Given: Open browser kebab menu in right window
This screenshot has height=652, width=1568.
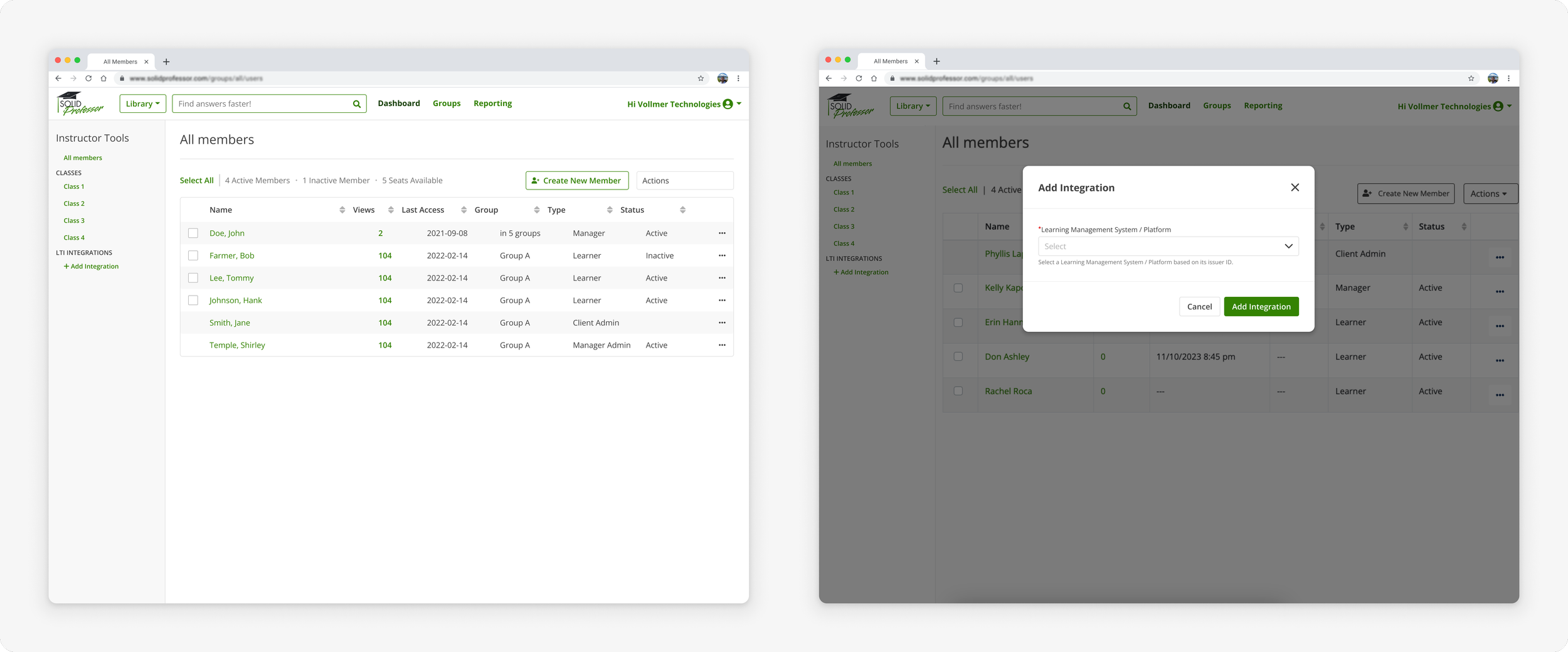Looking at the screenshot, I should pos(1508,78).
